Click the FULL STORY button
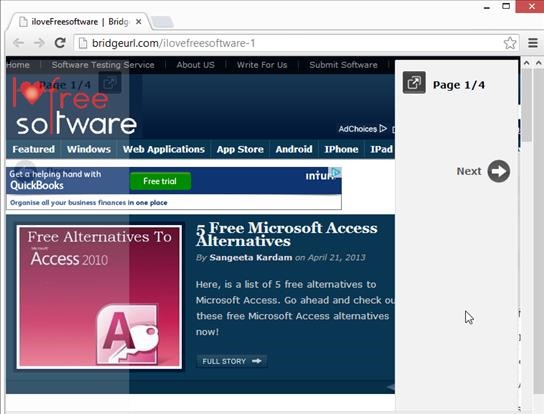544x414 pixels. [231, 361]
